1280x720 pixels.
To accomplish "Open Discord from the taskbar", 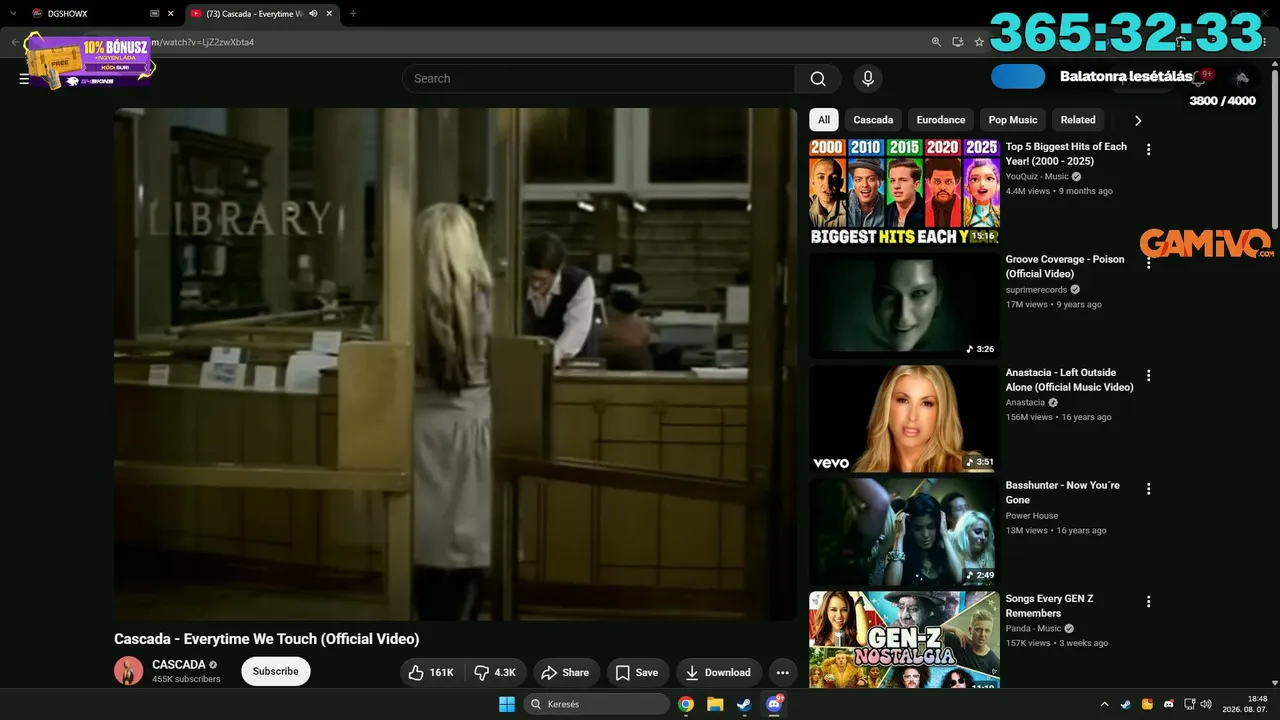I will point(773,704).
